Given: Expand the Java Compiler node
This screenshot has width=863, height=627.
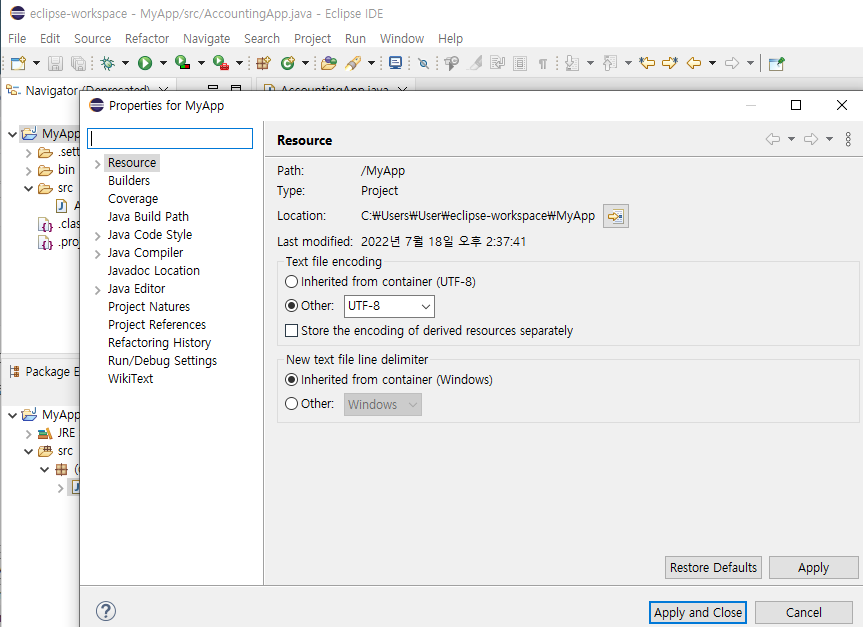Looking at the screenshot, I should [x=97, y=254].
